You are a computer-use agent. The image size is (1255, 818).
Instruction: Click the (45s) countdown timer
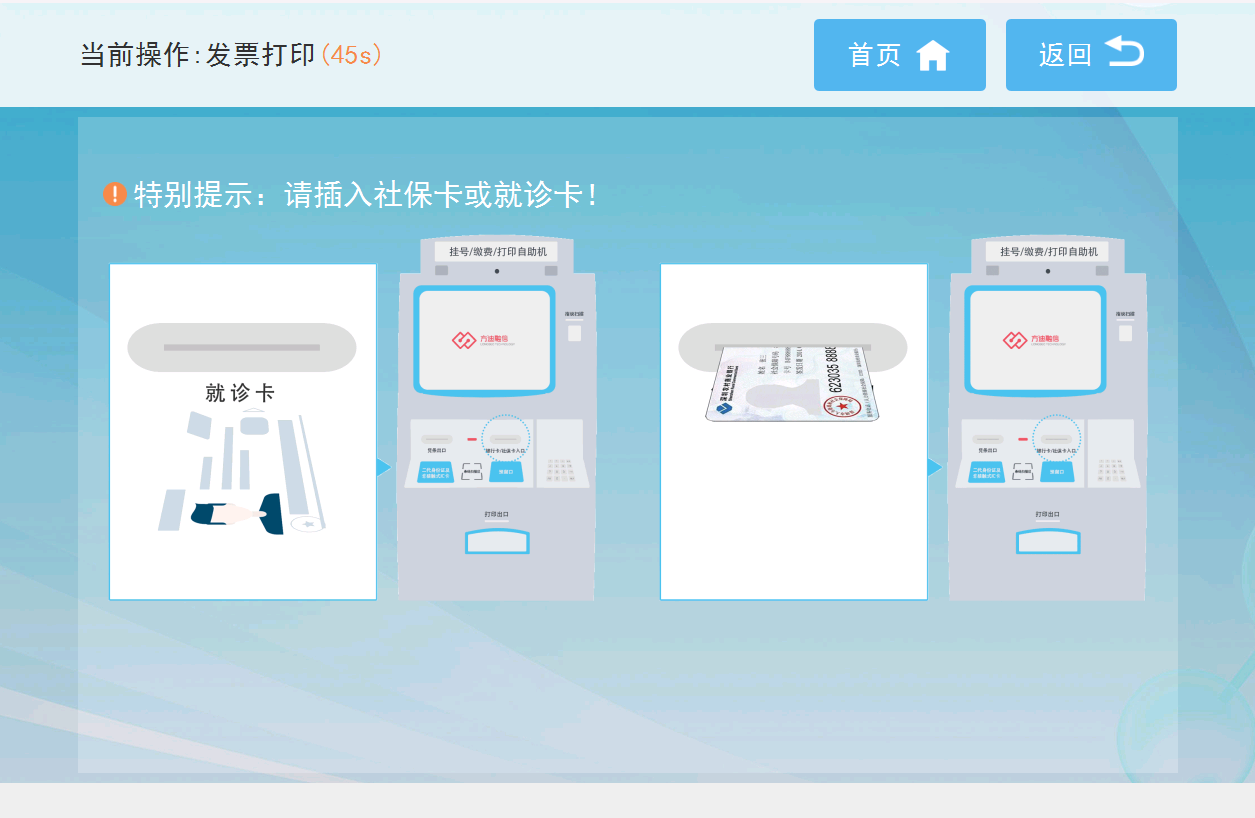click(351, 55)
